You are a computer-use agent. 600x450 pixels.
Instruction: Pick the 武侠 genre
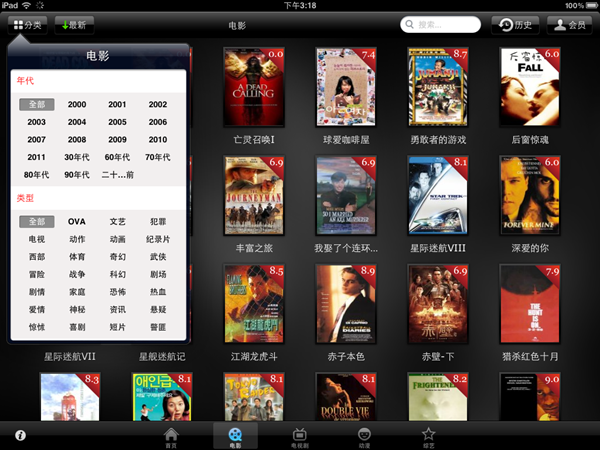coord(158,257)
